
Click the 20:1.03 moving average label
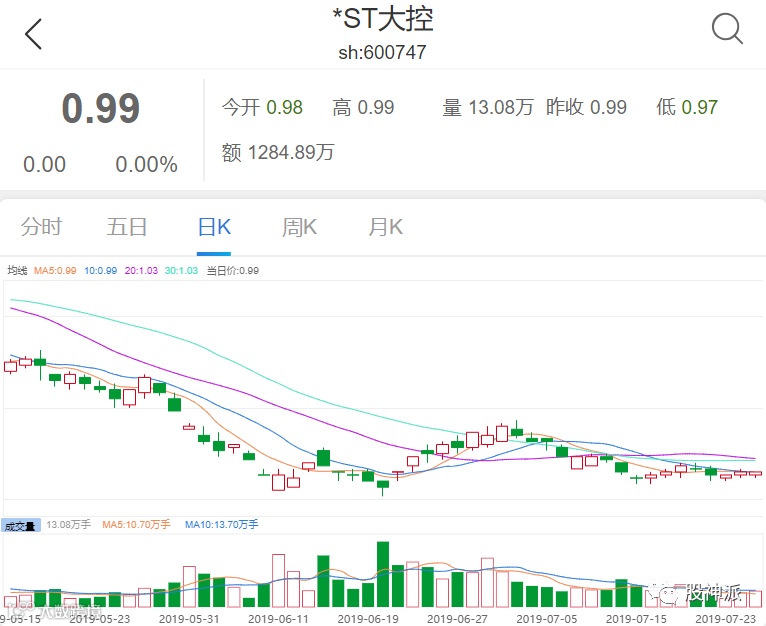pyautogui.click(x=141, y=270)
